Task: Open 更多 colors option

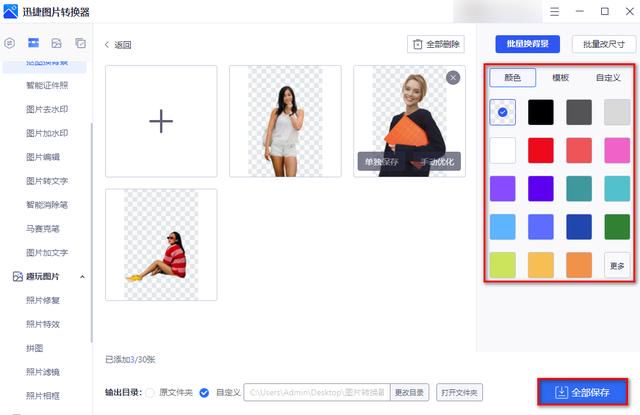Action: click(x=617, y=266)
